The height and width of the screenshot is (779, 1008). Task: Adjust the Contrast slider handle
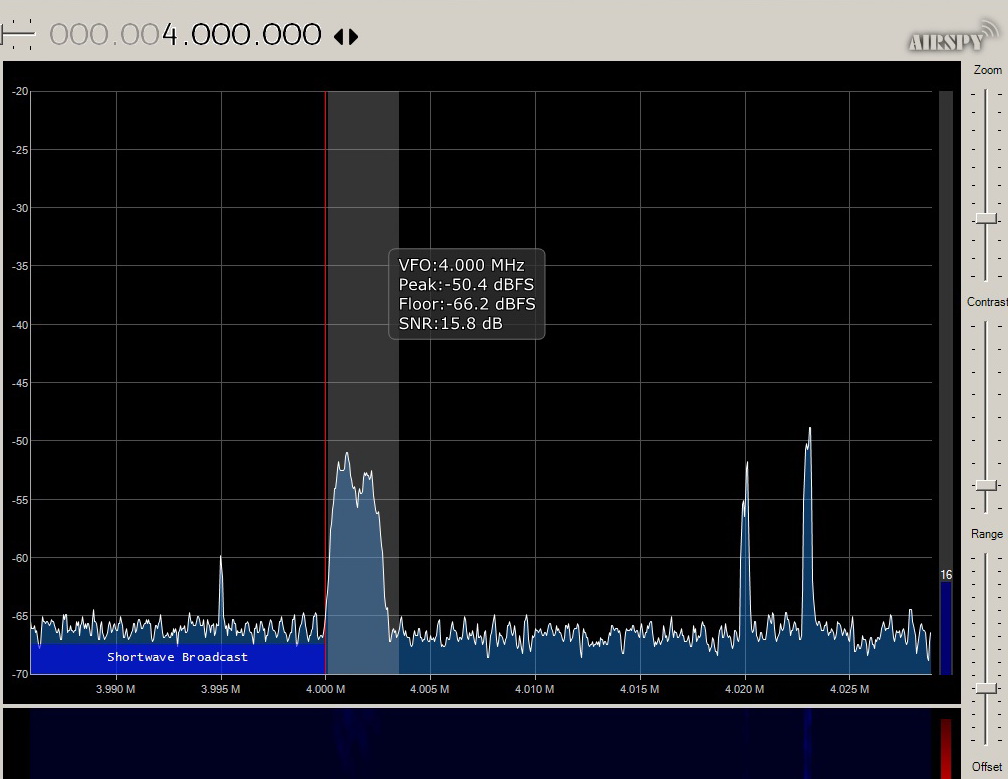[986, 485]
